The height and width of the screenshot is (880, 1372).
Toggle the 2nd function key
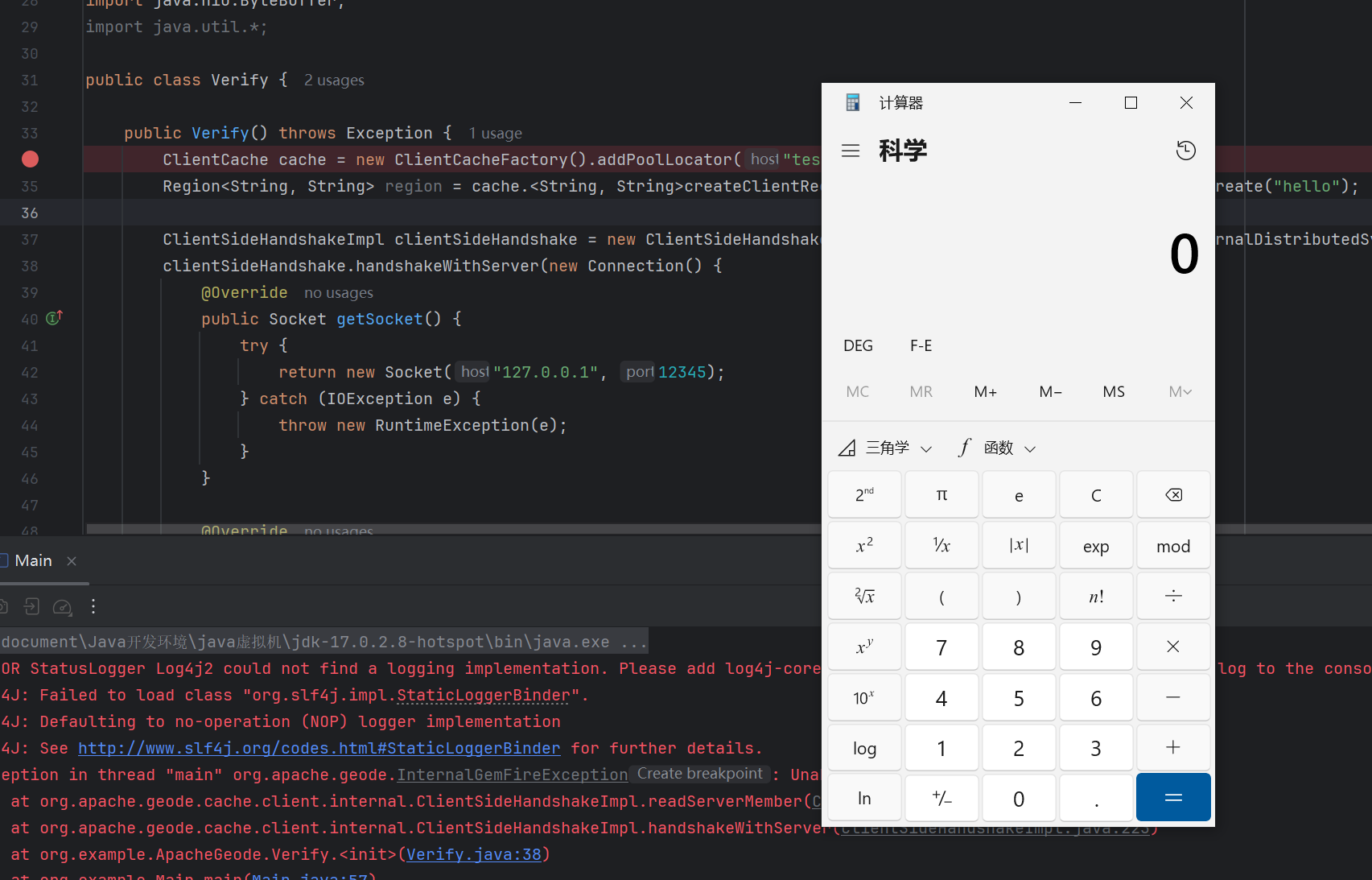tap(864, 495)
